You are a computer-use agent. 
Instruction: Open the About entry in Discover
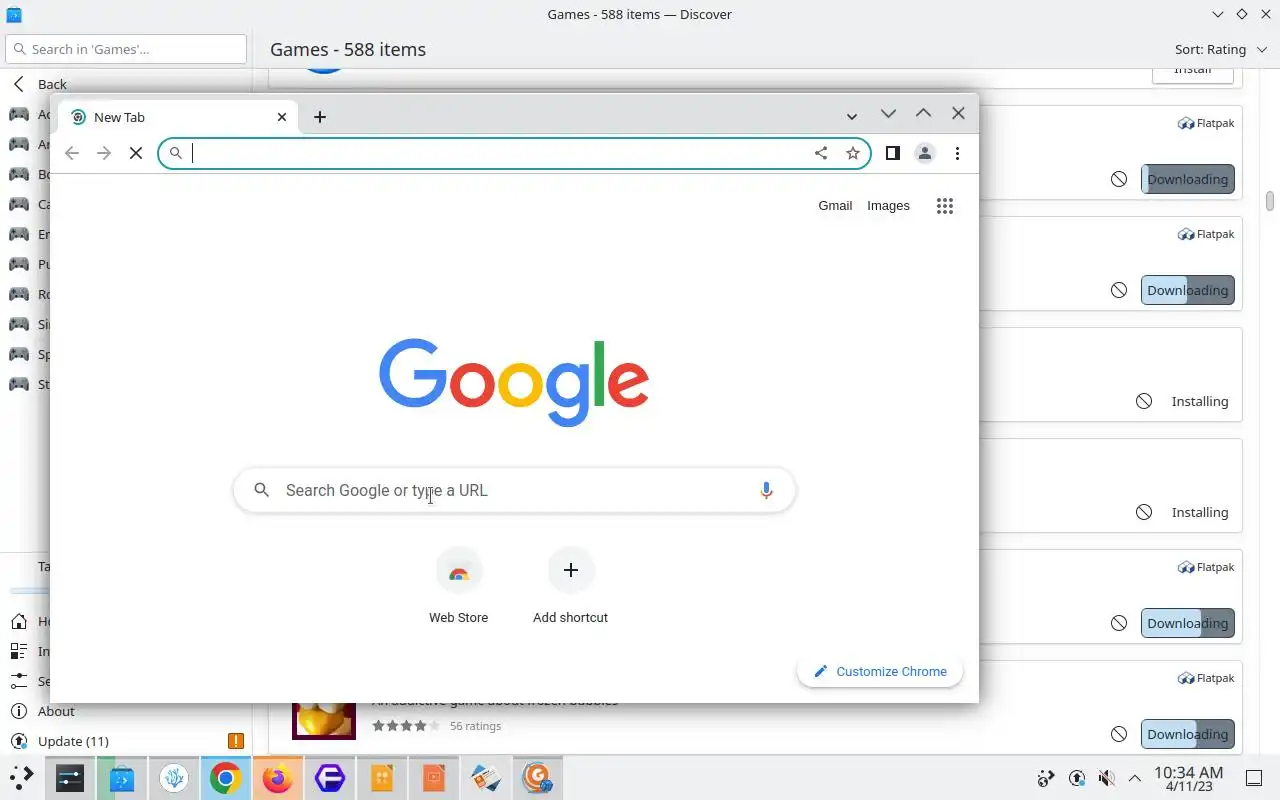tap(56, 711)
